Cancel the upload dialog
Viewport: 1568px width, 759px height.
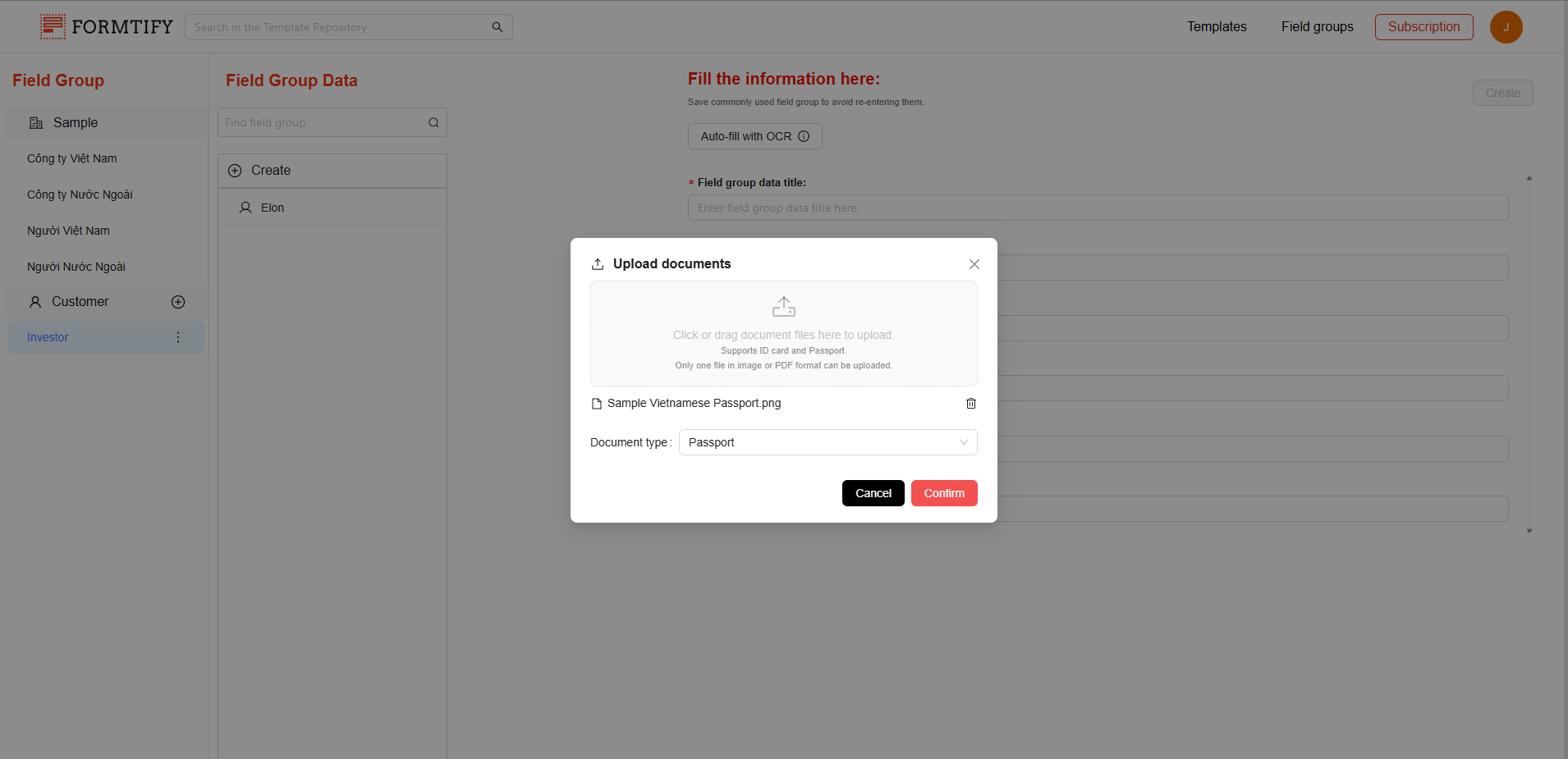tap(873, 493)
